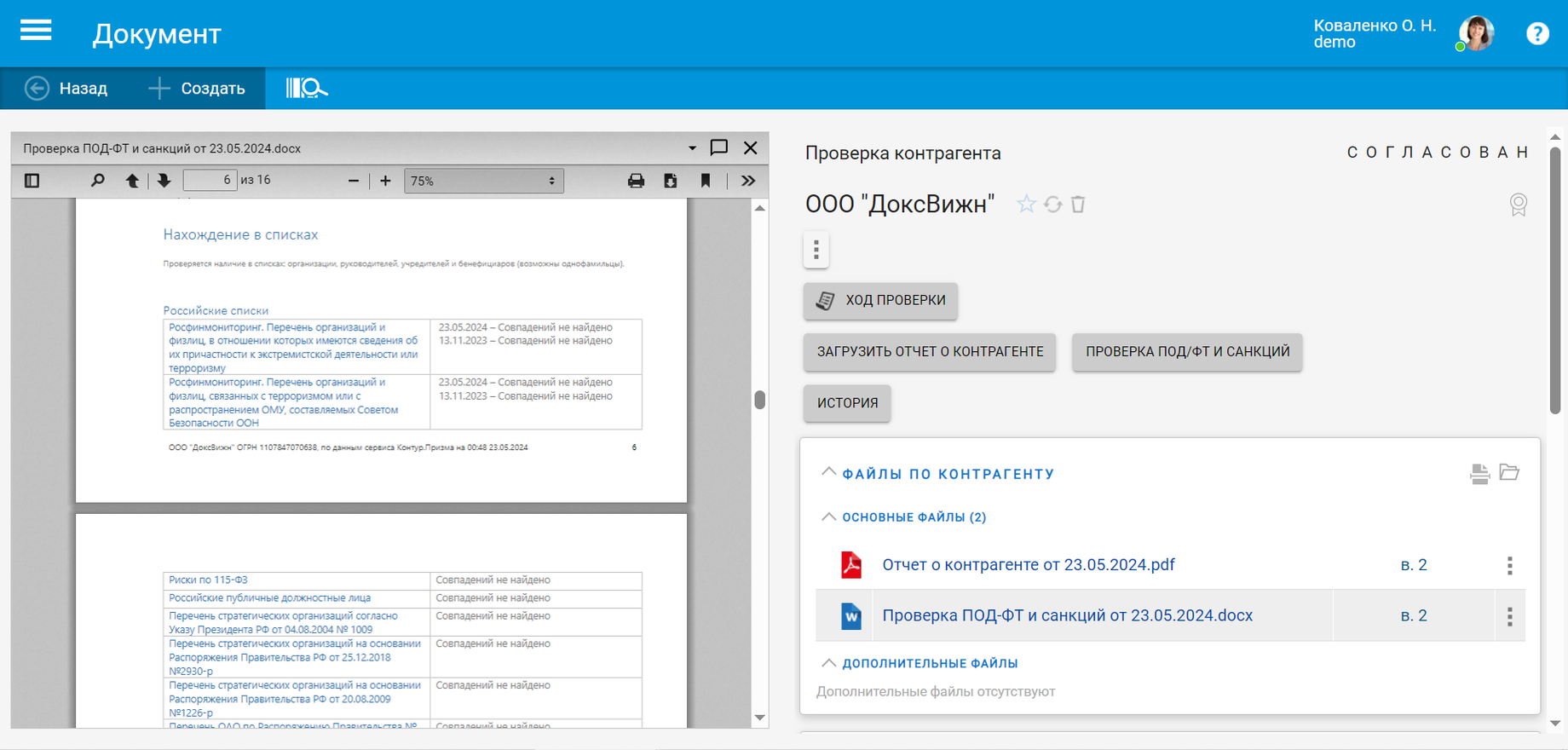
Task: Click the barcode search icon
Action: 306,88
